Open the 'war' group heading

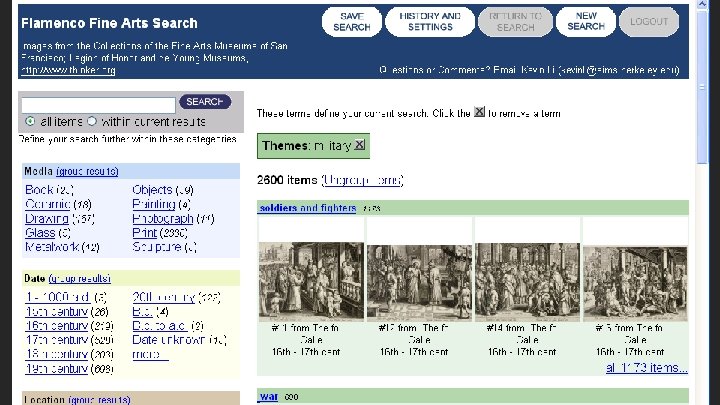tap(269, 397)
